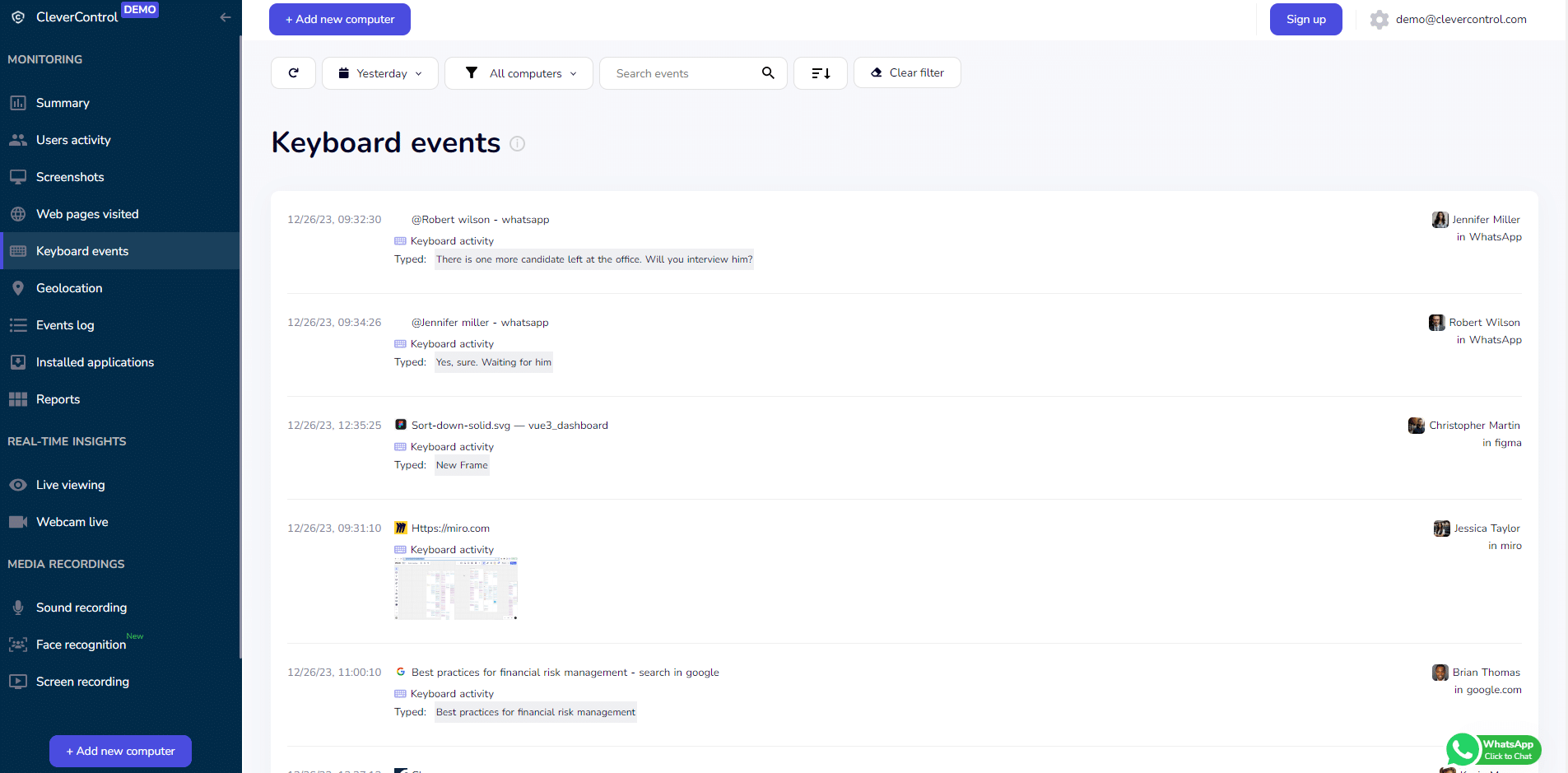This screenshot has height=773, width=1568.
Task: Open the Miro screenshot thumbnail
Action: [x=456, y=589]
